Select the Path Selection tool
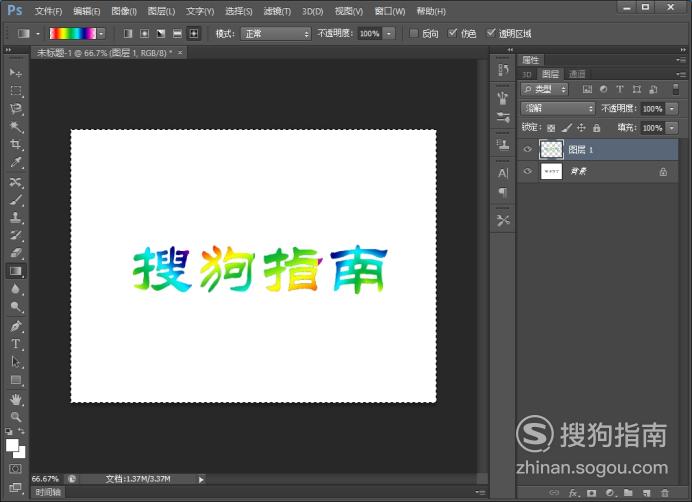The width and height of the screenshot is (692, 502). point(16,362)
